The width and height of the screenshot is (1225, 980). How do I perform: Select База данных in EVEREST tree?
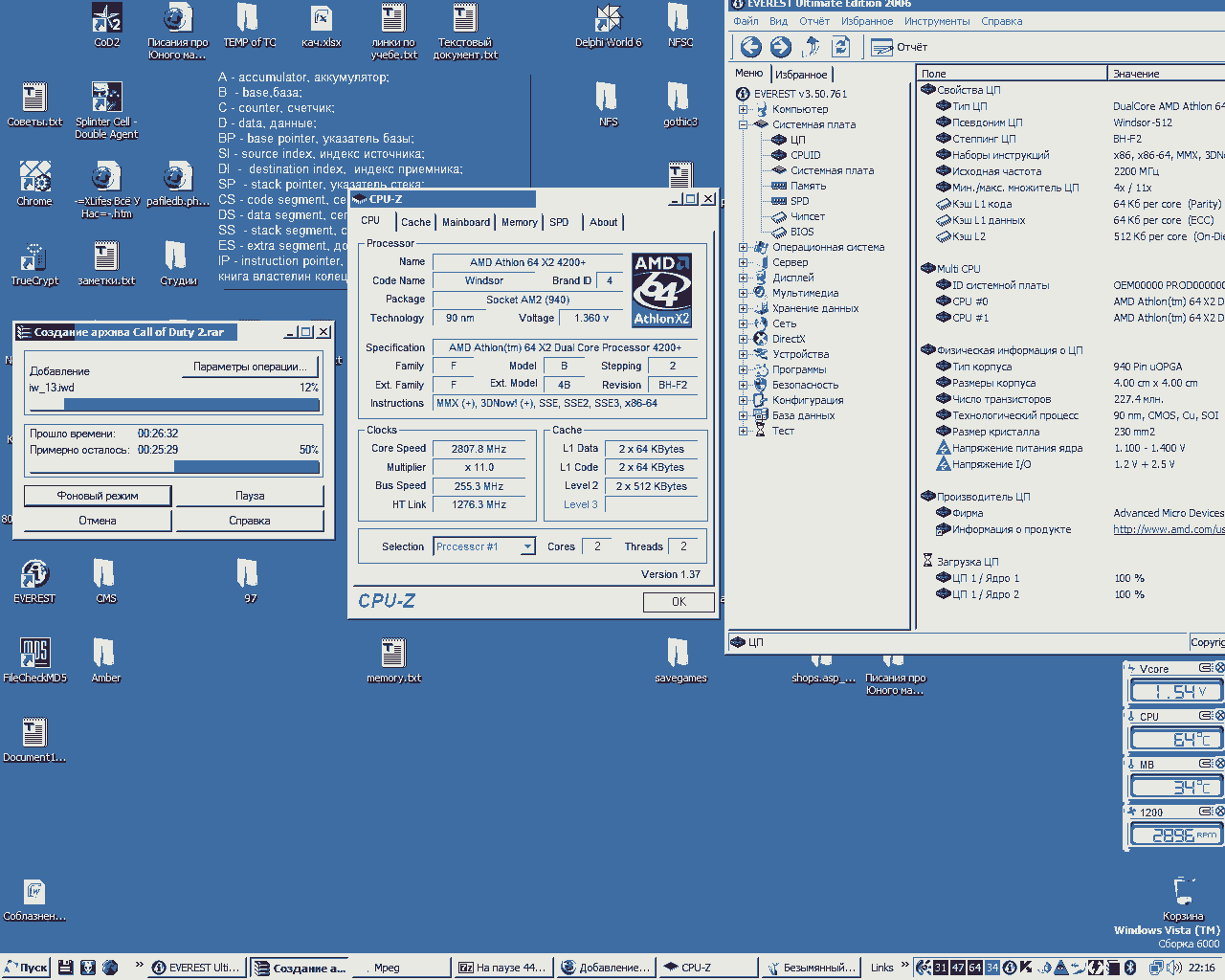click(x=803, y=415)
